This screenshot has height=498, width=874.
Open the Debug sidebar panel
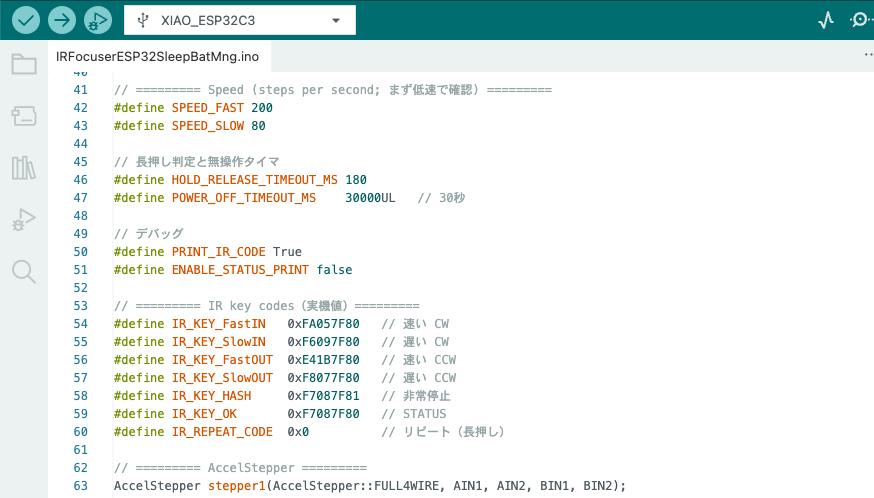click(24, 219)
